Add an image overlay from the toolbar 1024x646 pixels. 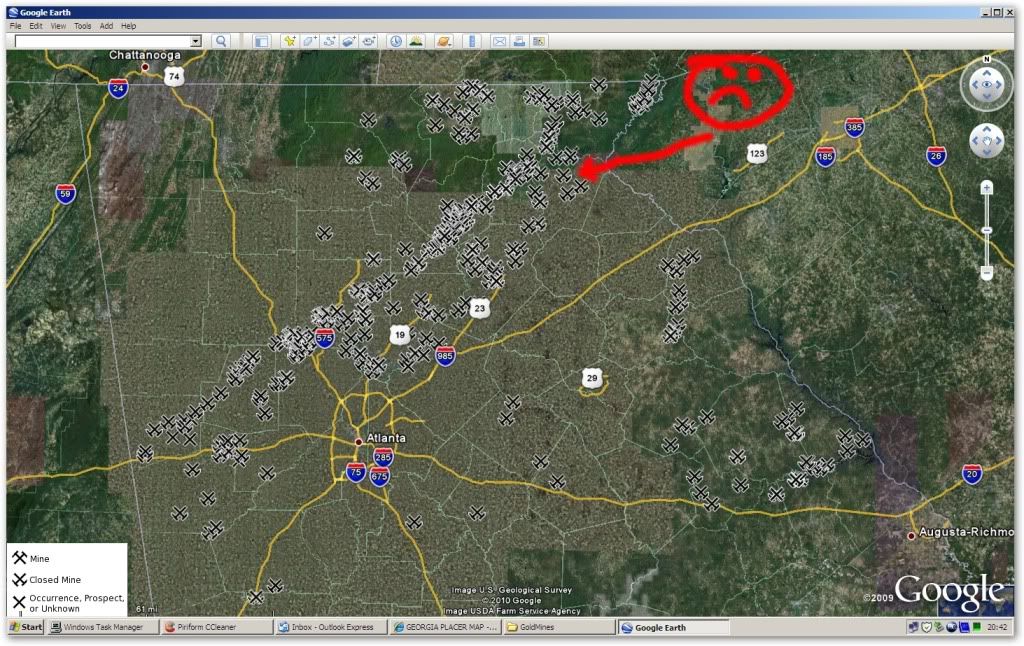[349, 41]
